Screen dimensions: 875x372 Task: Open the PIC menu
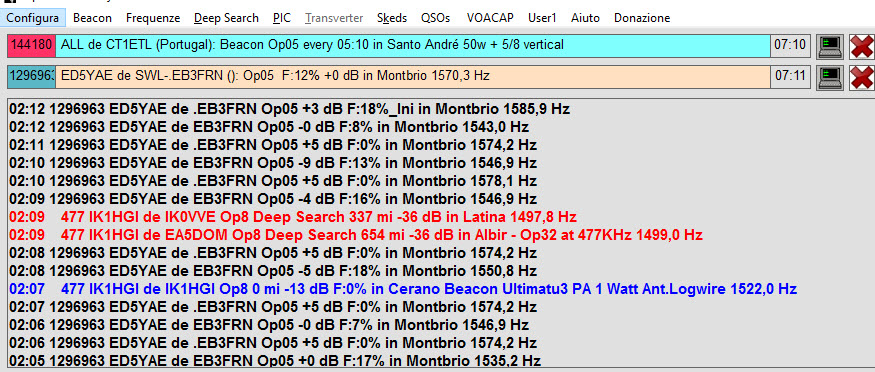282,18
